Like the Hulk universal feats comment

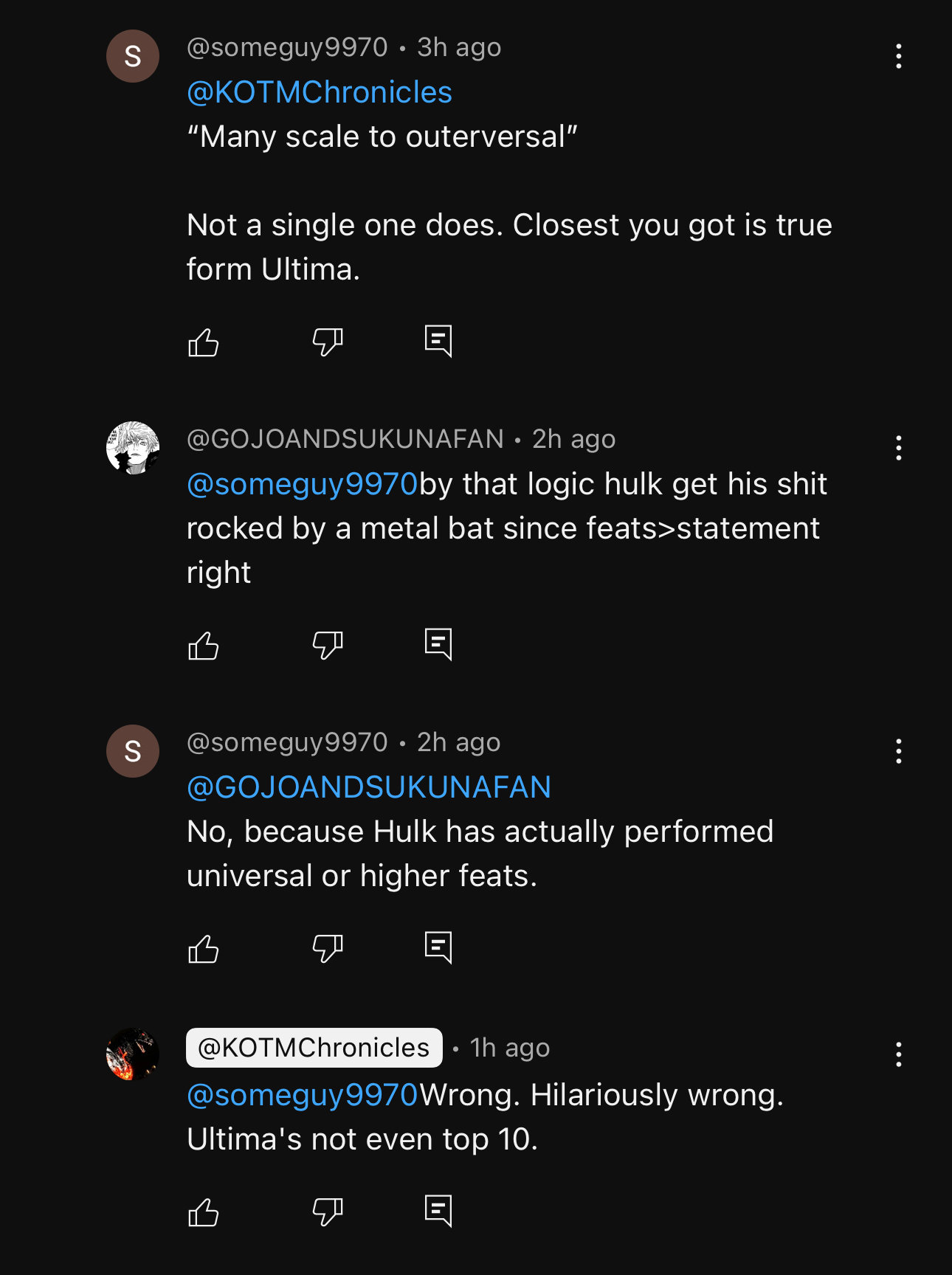(x=204, y=949)
